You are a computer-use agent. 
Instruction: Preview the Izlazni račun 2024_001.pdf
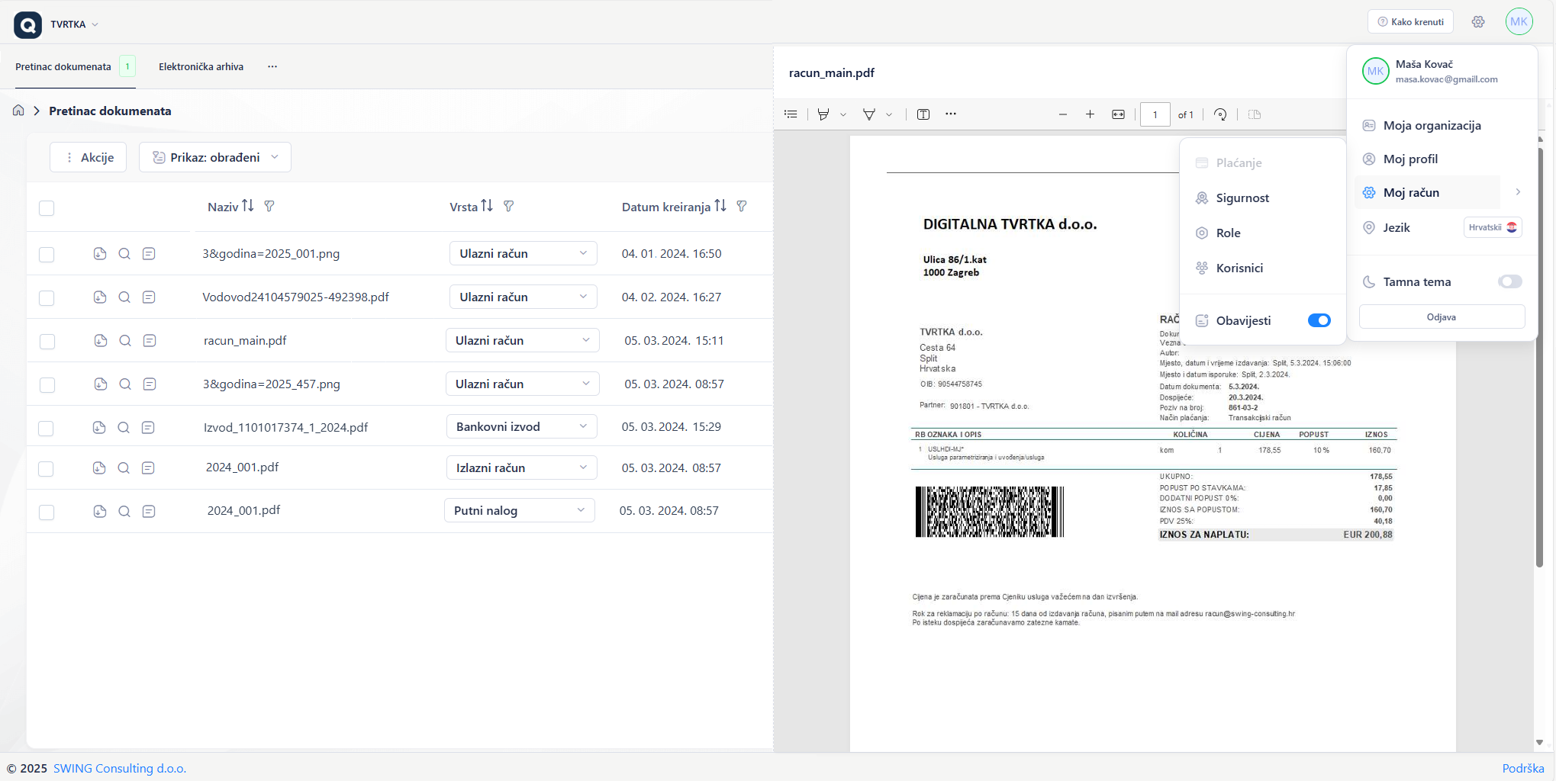124,468
